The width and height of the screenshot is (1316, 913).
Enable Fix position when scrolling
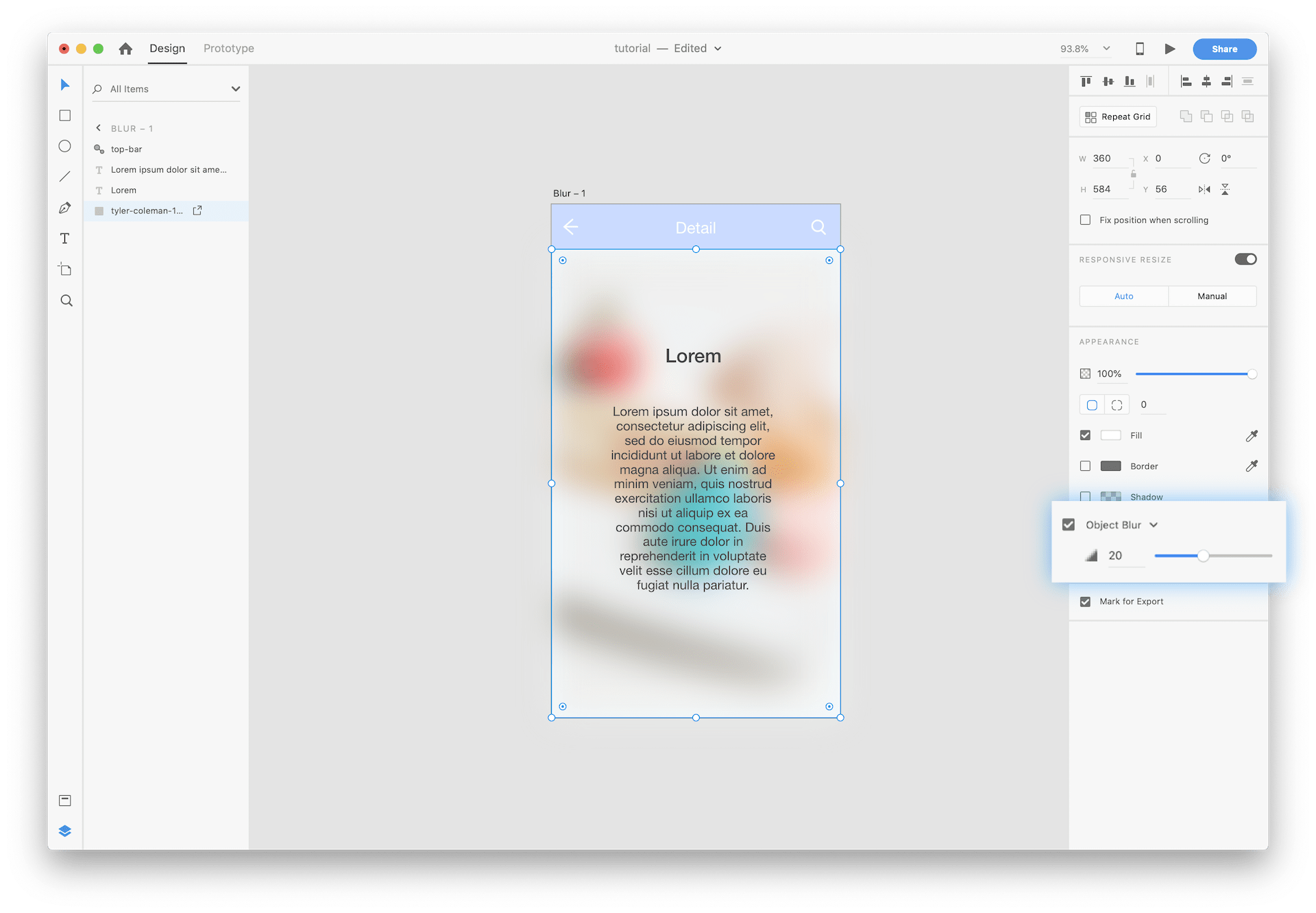[x=1085, y=220]
